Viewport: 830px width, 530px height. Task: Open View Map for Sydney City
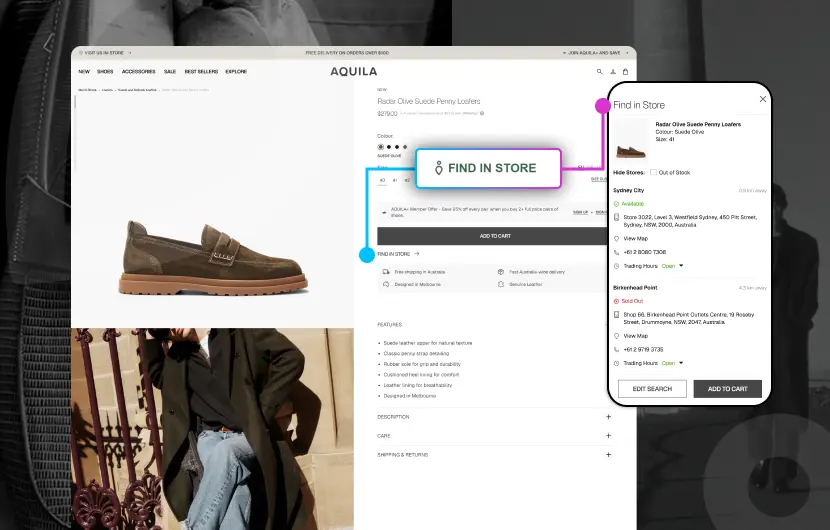tap(636, 239)
